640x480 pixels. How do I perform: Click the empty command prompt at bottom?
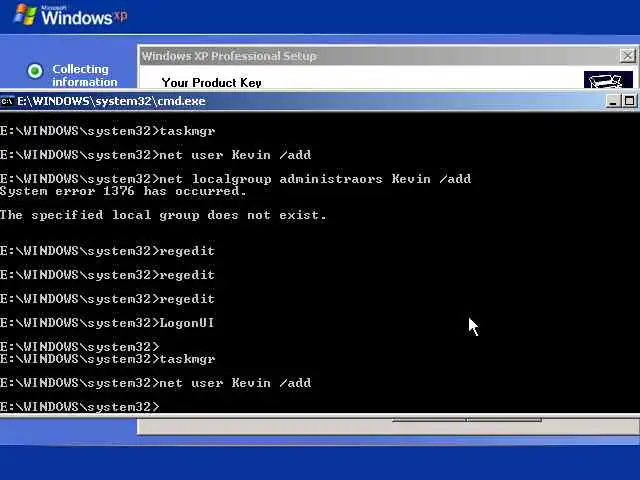[x=80, y=407]
